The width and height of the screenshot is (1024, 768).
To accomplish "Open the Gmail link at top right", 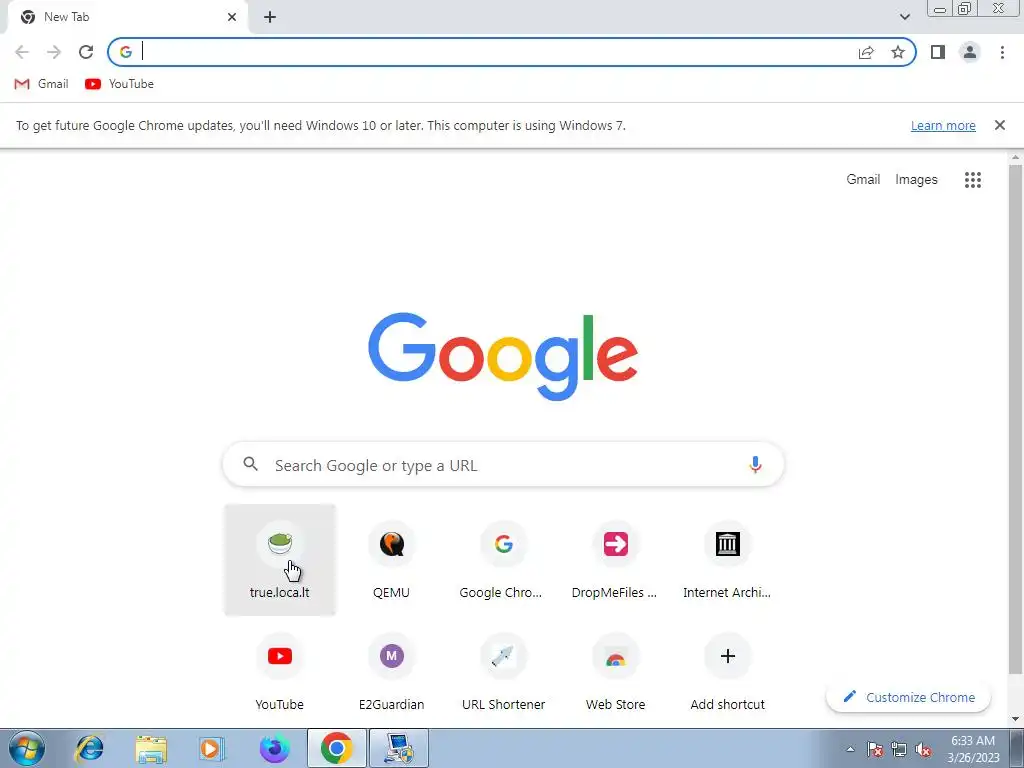I will (x=863, y=179).
